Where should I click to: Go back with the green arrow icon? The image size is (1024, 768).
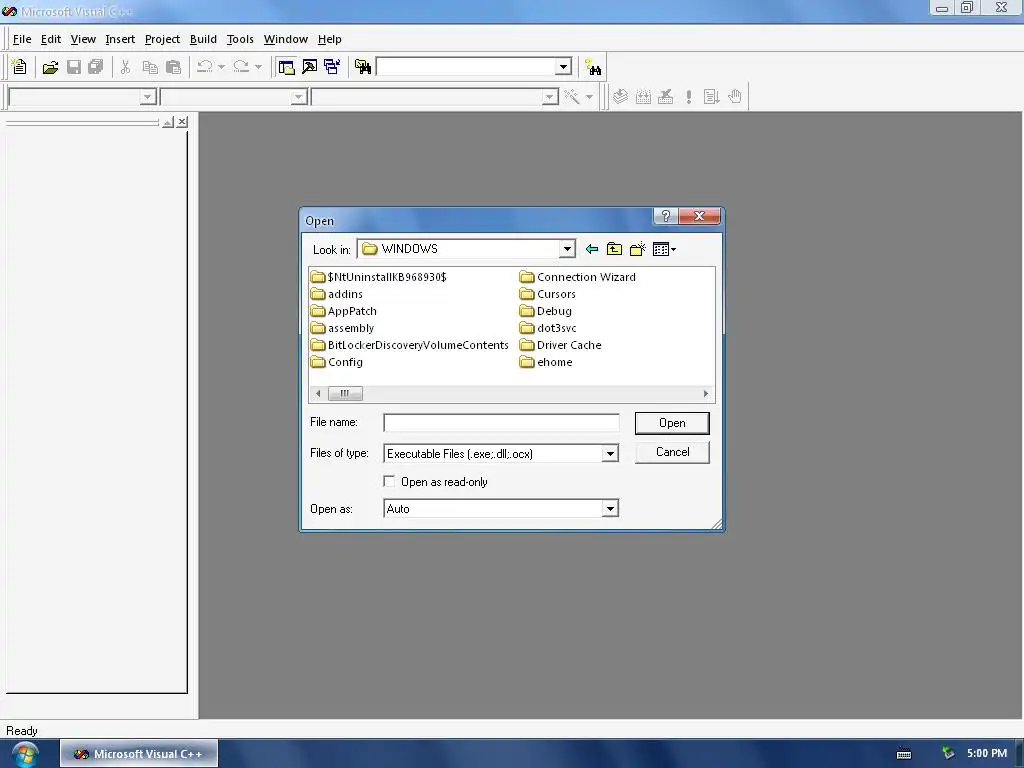(x=592, y=249)
